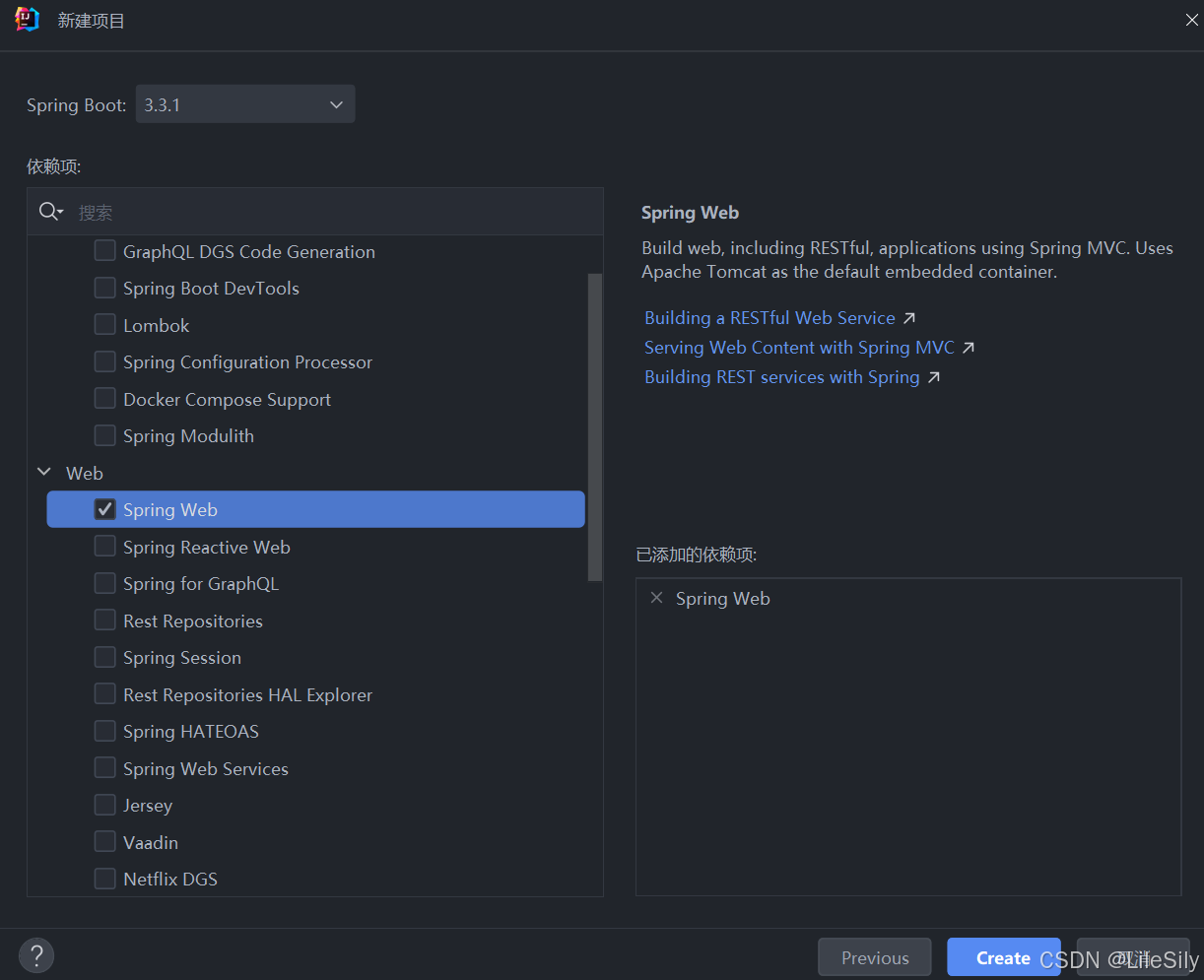
Task: Select the Web category label
Action: pyautogui.click(x=85, y=473)
